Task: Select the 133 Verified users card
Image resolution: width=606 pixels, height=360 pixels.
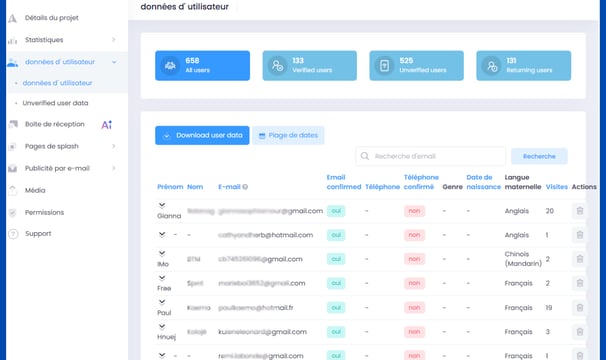Action: [x=310, y=65]
